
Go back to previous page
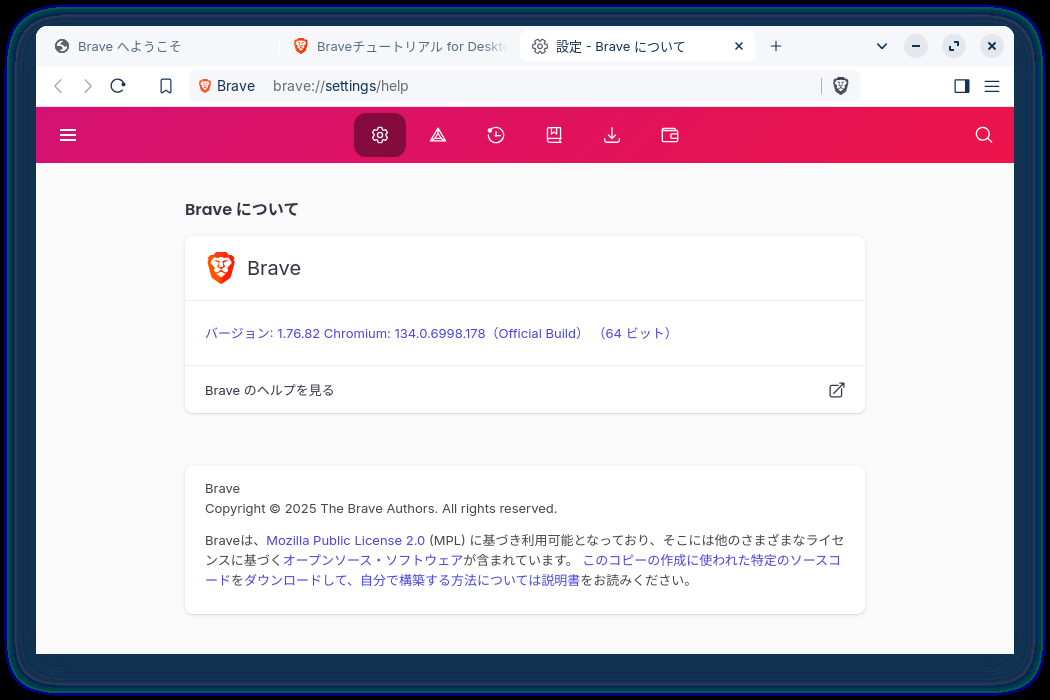tap(58, 86)
